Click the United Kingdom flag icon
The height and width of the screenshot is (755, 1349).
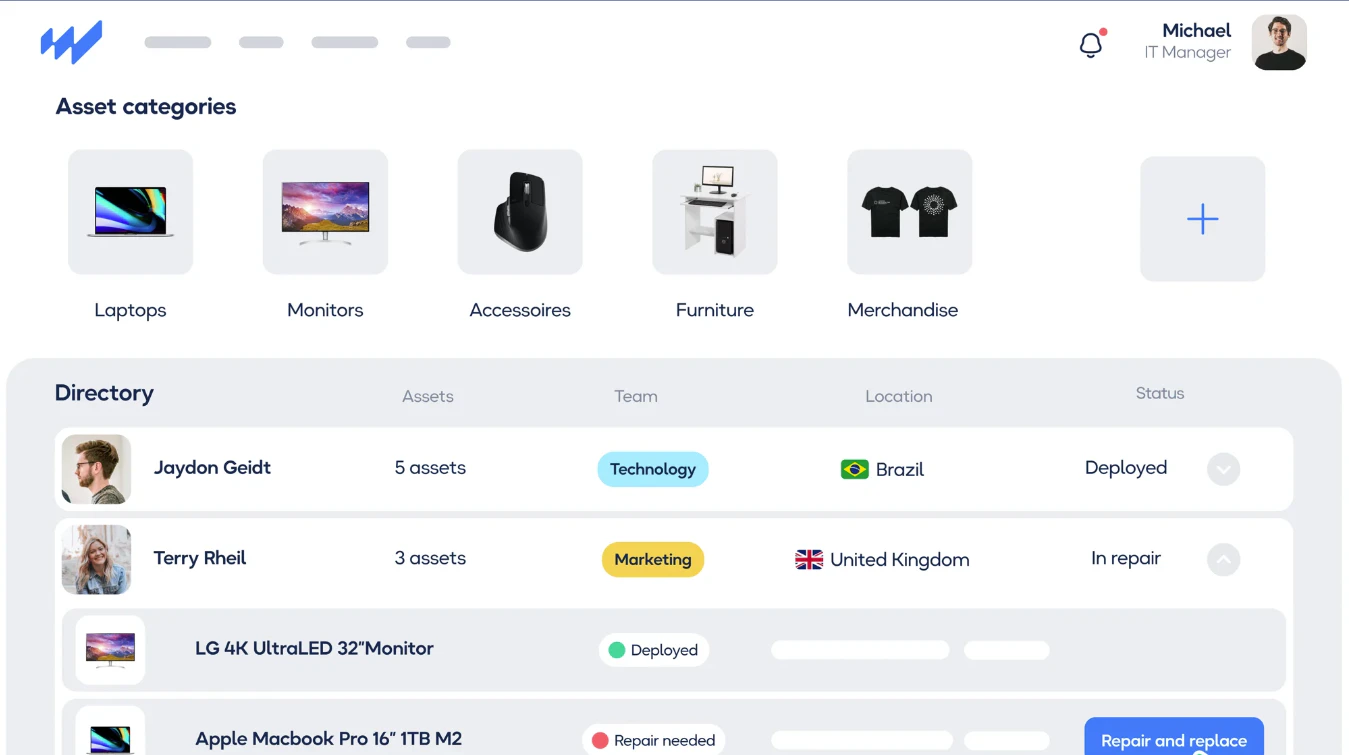pos(808,560)
